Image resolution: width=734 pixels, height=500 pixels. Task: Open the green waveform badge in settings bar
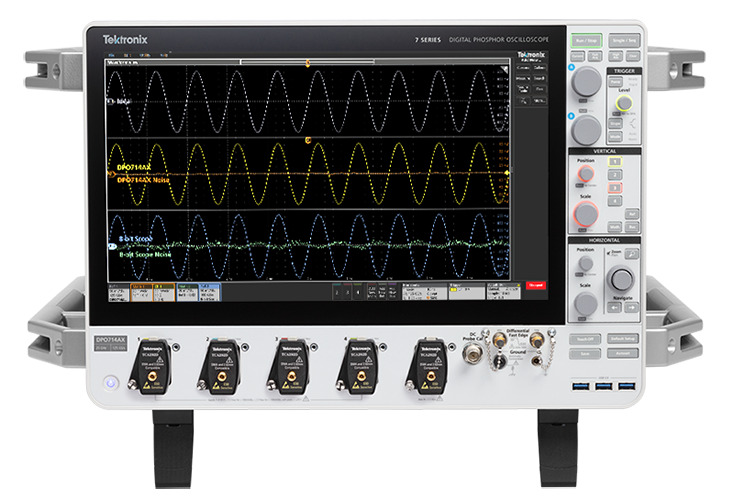click(x=186, y=293)
